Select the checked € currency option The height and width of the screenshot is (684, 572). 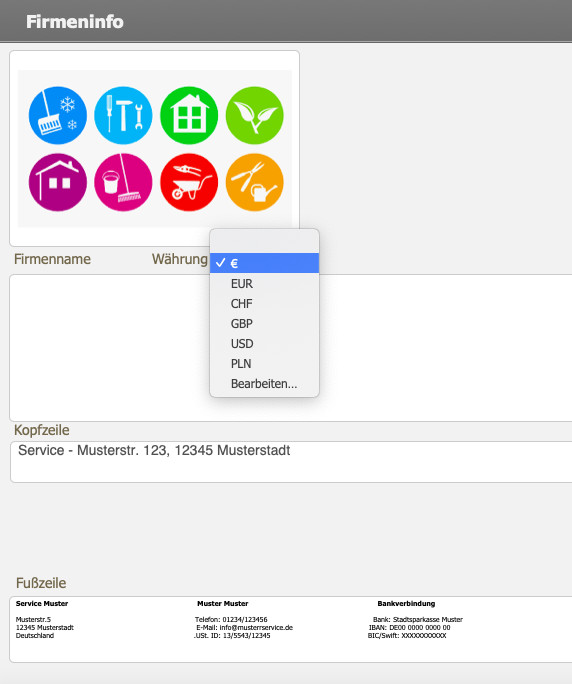pos(264,263)
